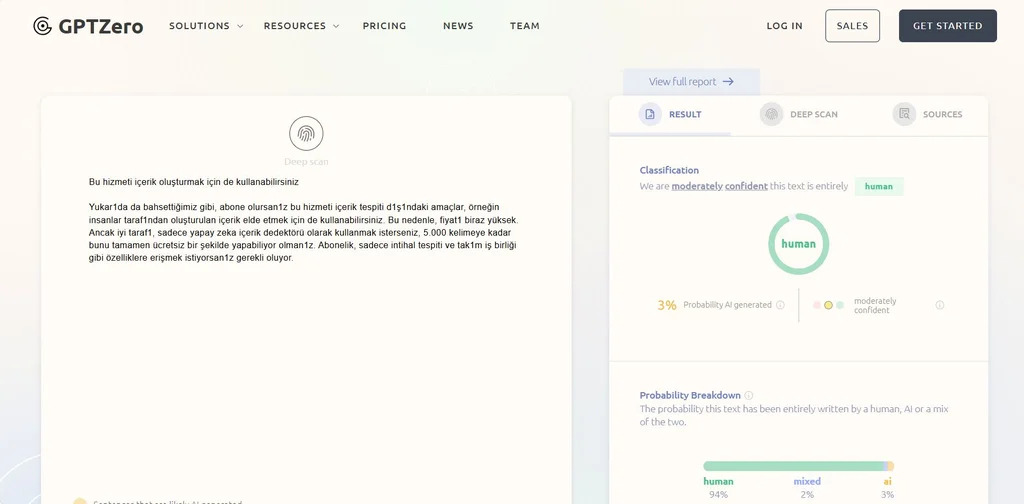The image size is (1024, 504).
Task: Click info icon next to Probability AI generated
Action: [780, 305]
